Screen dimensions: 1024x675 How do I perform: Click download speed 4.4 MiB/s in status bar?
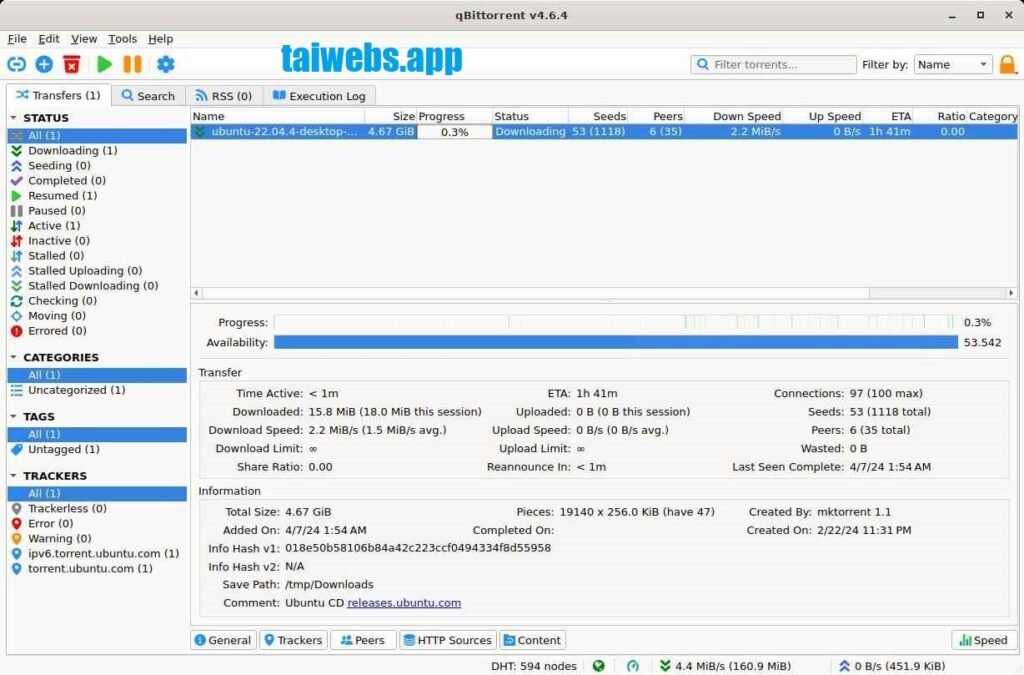(726, 666)
